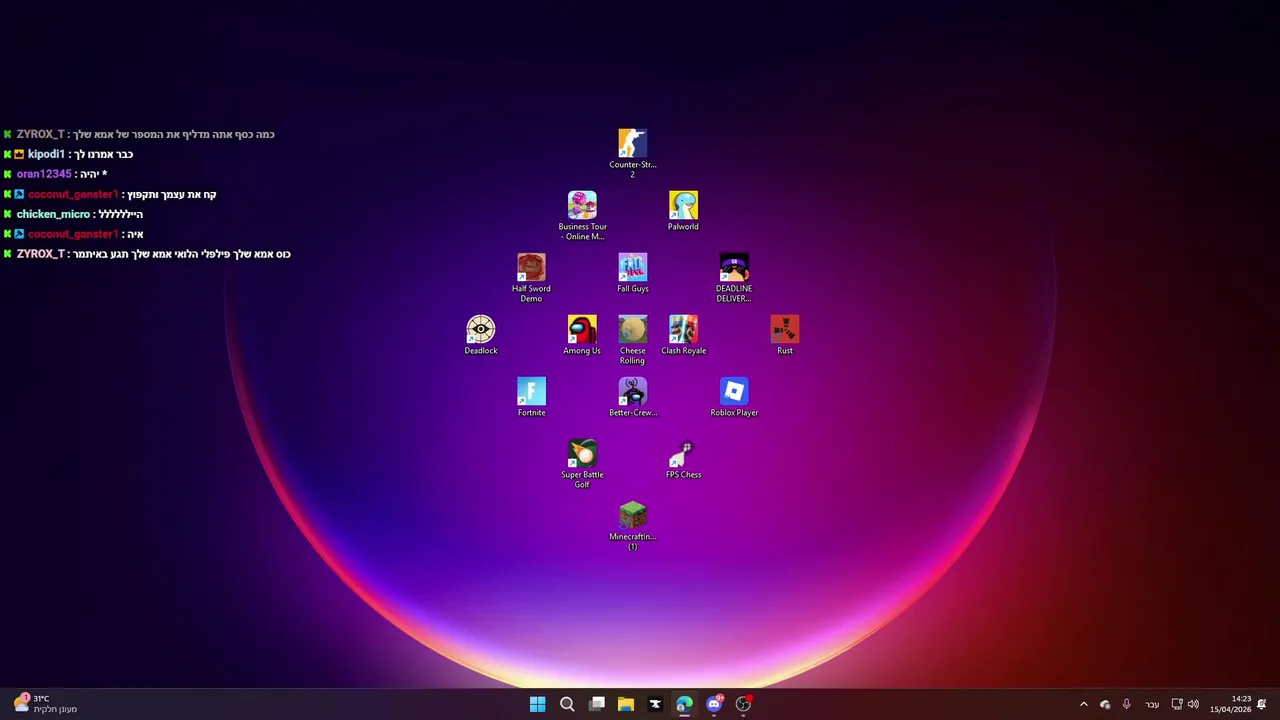This screenshot has width=1280, height=720.
Task: Select the Fortnite desktop shortcut
Action: coord(531,397)
